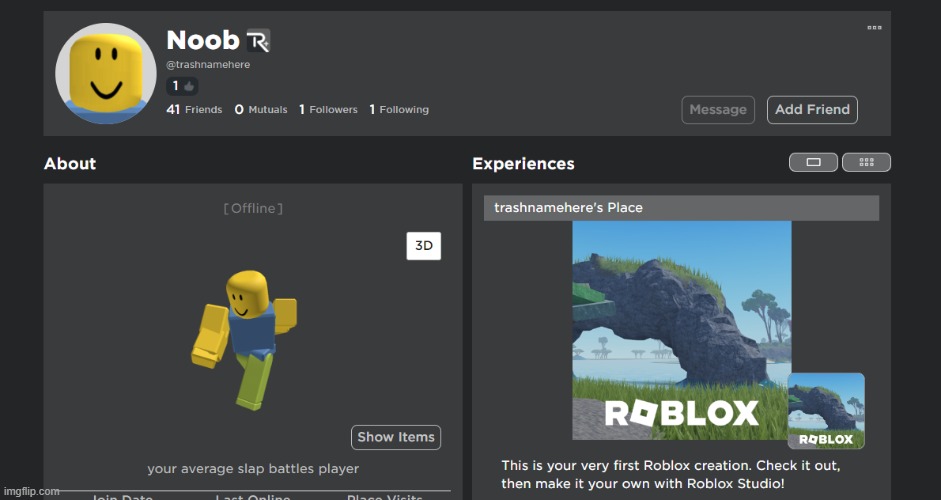Open the 1 Following list
The image size is (941, 500).
[x=399, y=109]
